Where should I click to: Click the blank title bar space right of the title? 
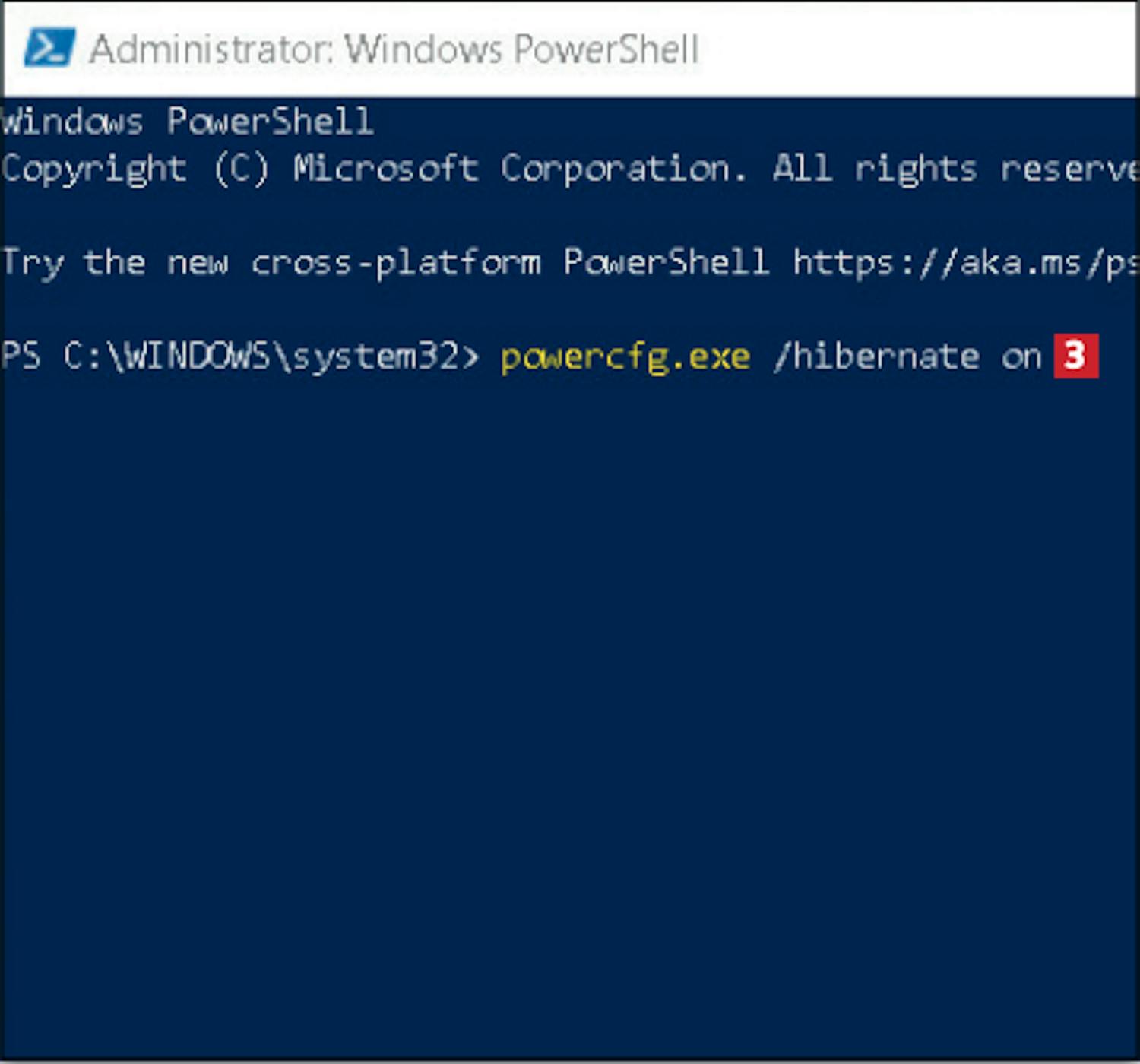[916, 49]
